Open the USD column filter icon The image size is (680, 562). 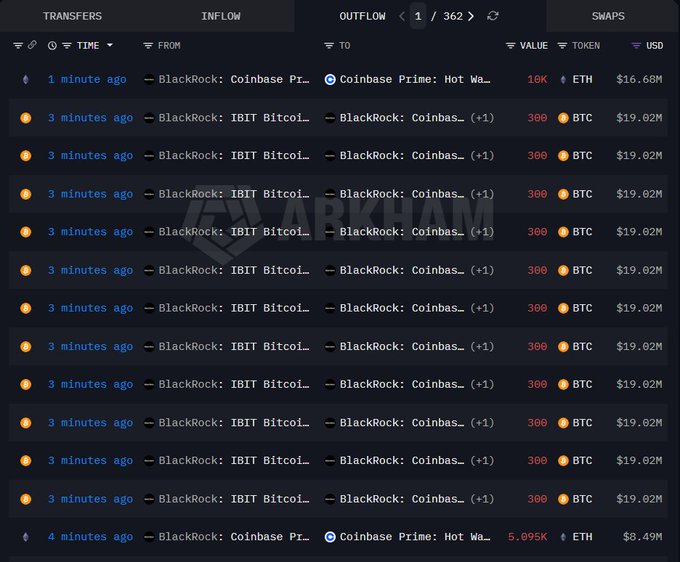(636, 46)
